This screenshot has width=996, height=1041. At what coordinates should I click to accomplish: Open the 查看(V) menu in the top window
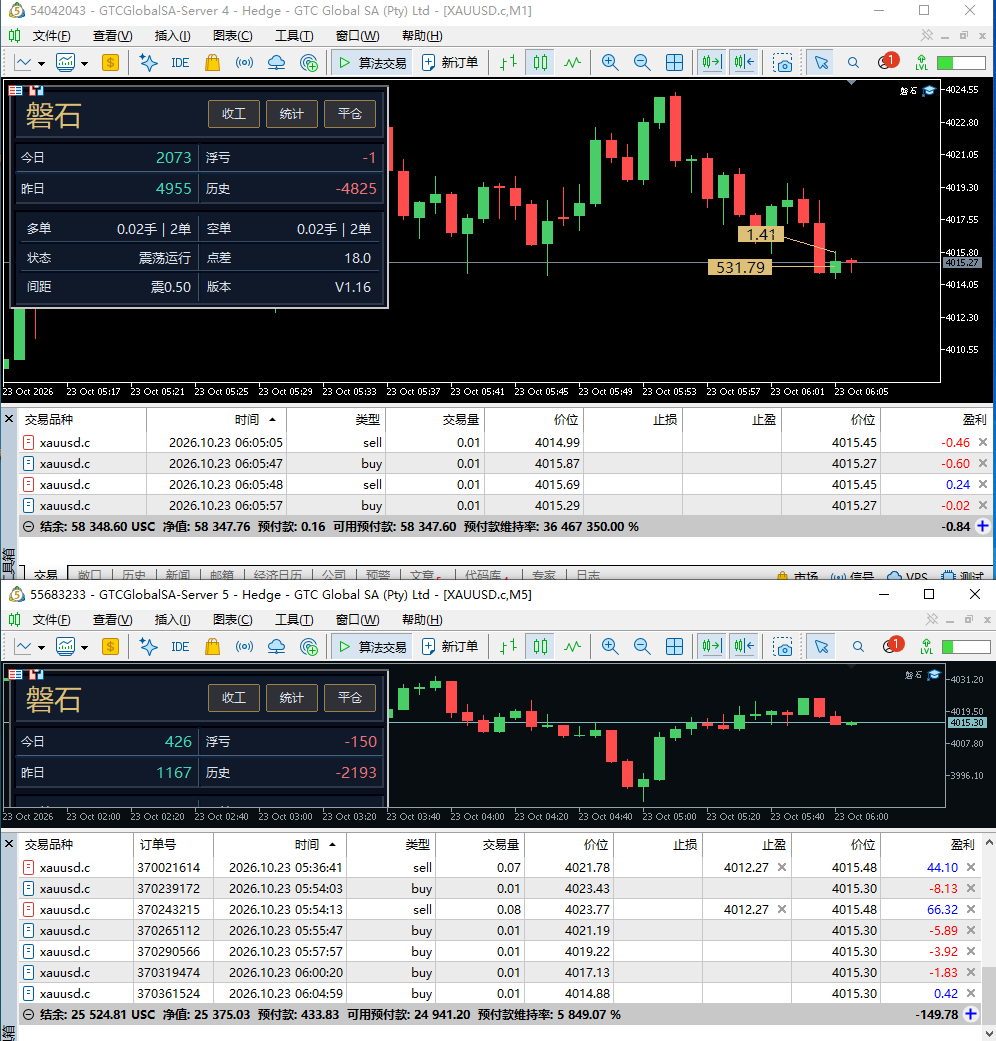[x=112, y=36]
